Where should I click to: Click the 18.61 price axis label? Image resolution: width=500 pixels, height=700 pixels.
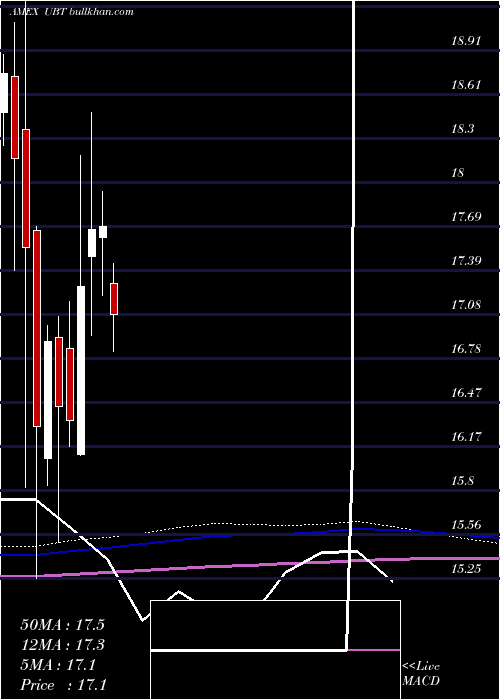(466, 85)
